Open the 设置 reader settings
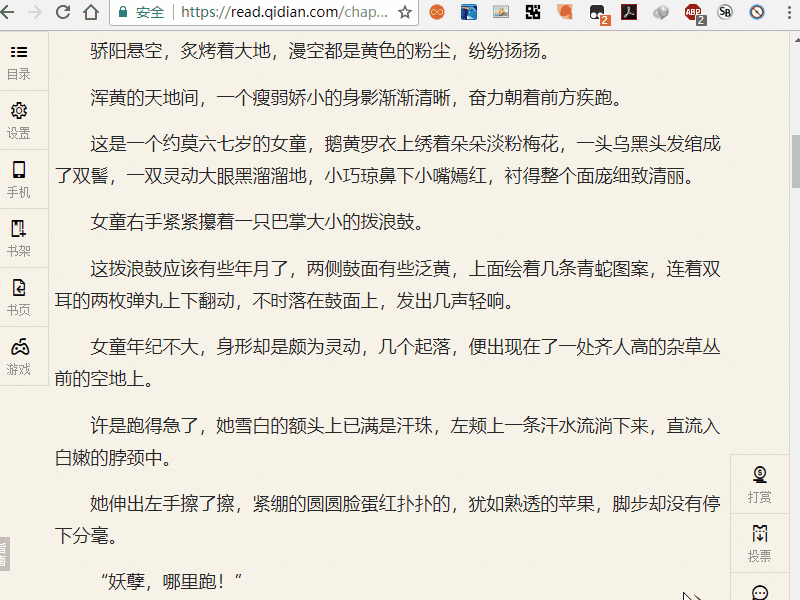The width and height of the screenshot is (800, 600). 19,121
